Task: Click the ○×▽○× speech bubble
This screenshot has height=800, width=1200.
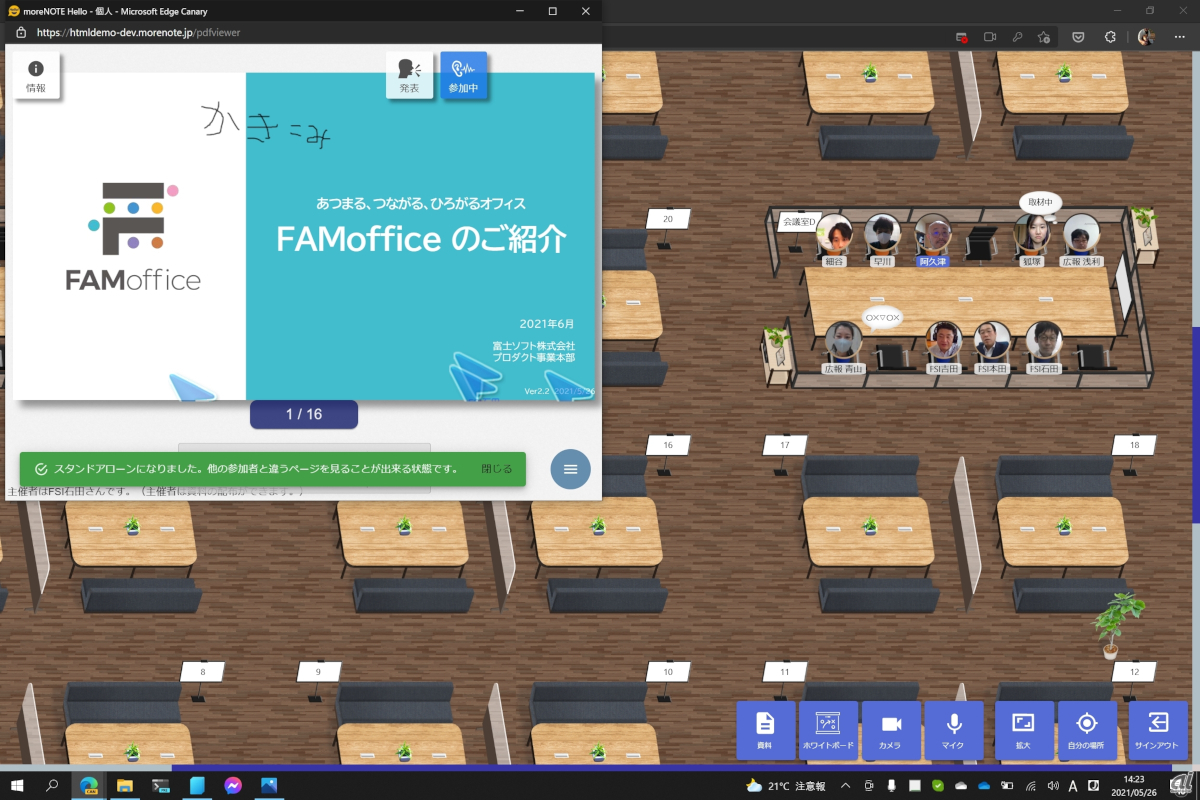Action: click(x=883, y=318)
